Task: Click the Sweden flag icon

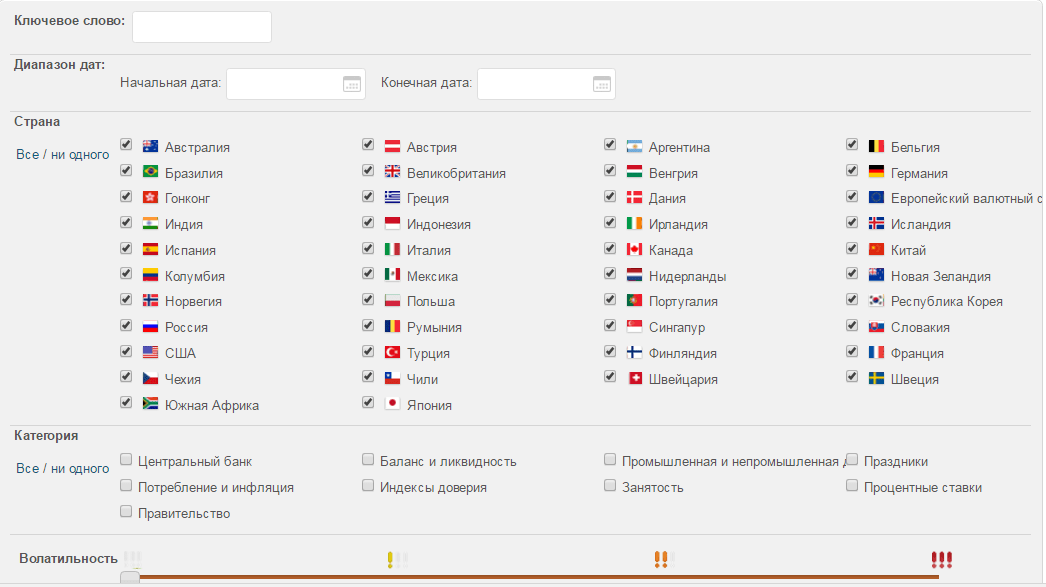Action: coord(876,378)
